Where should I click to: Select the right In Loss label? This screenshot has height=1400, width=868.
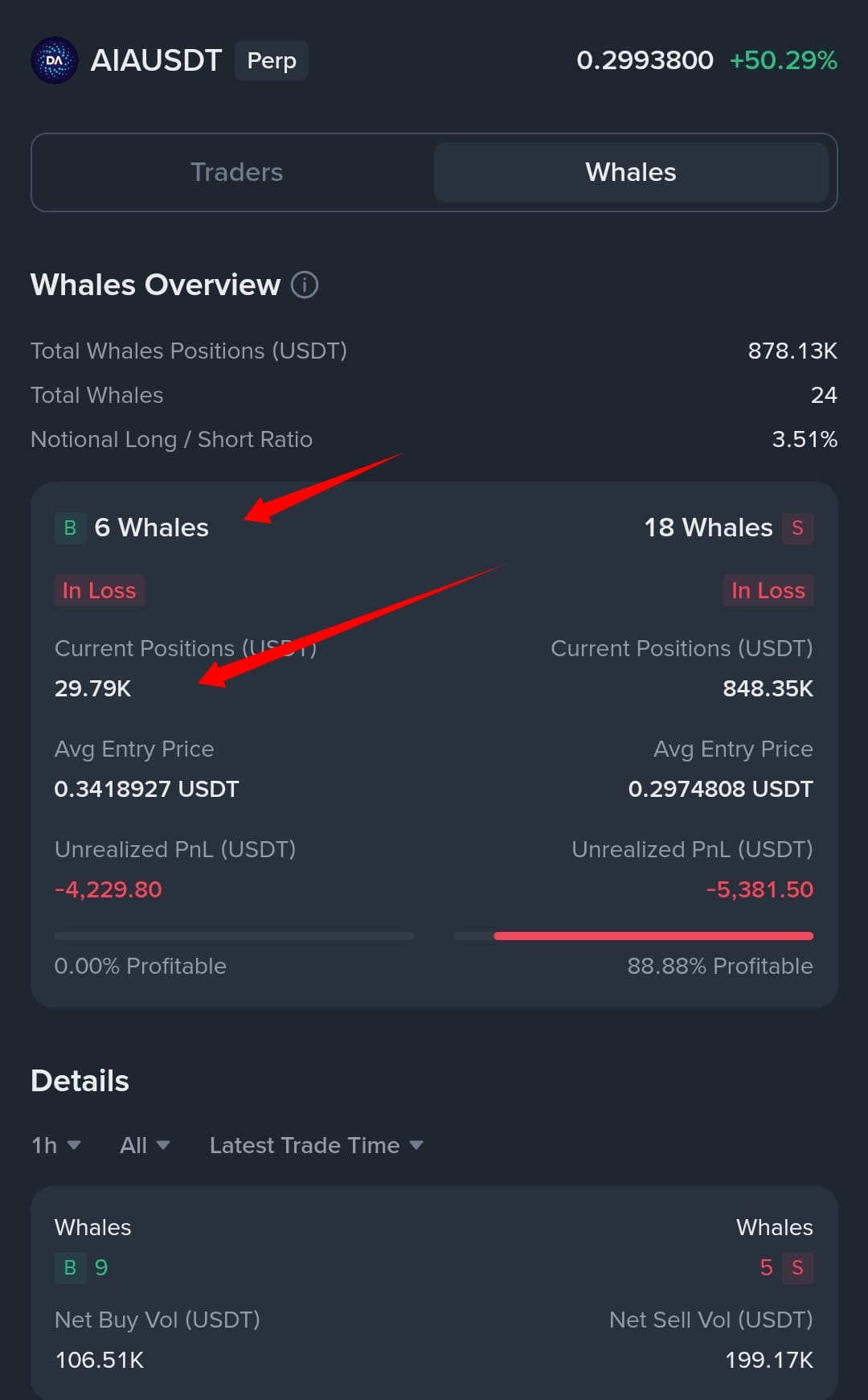[x=768, y=590]
